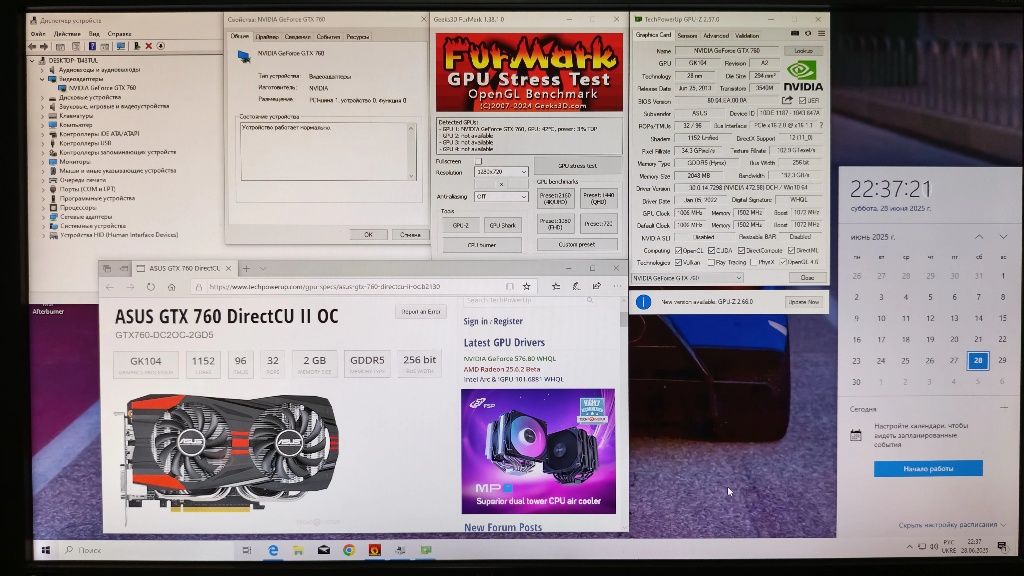The width and height of the screenshot is (1024, 576).
Task: Open Справка menu in Device Manager
Action: 120,33
